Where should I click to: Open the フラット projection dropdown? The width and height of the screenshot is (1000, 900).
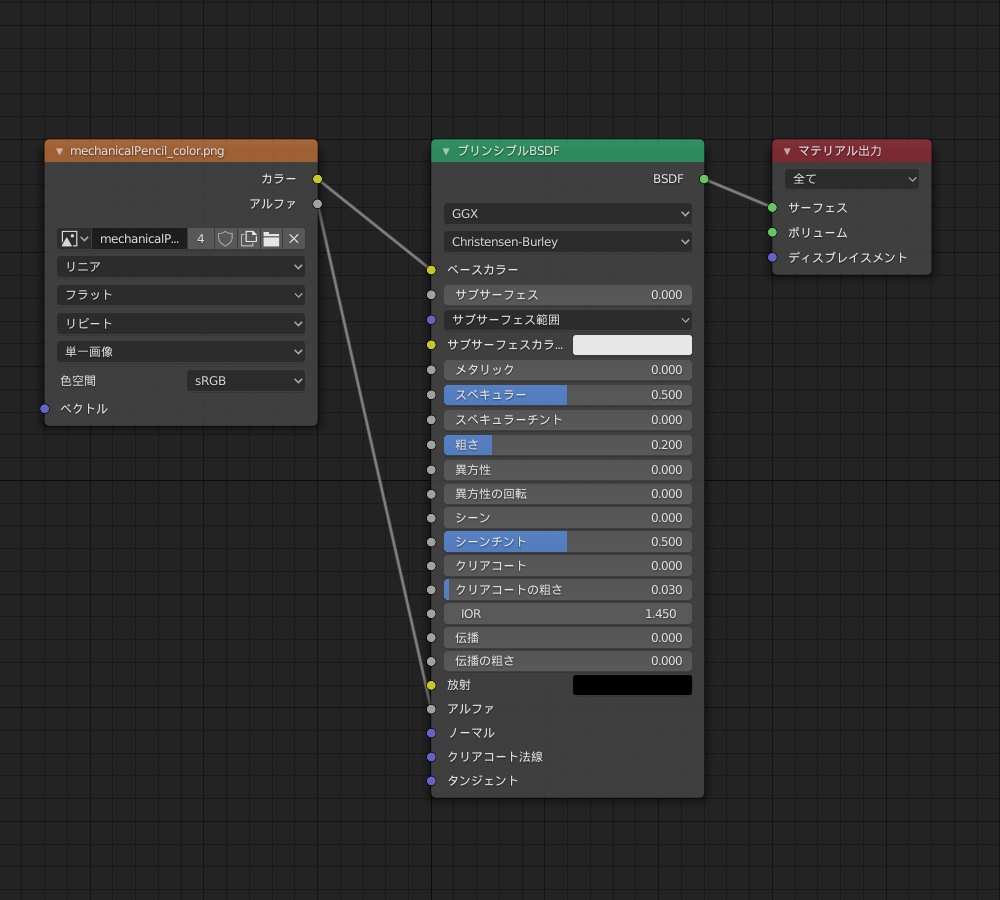pyautogui.click(x=181, y=295)
